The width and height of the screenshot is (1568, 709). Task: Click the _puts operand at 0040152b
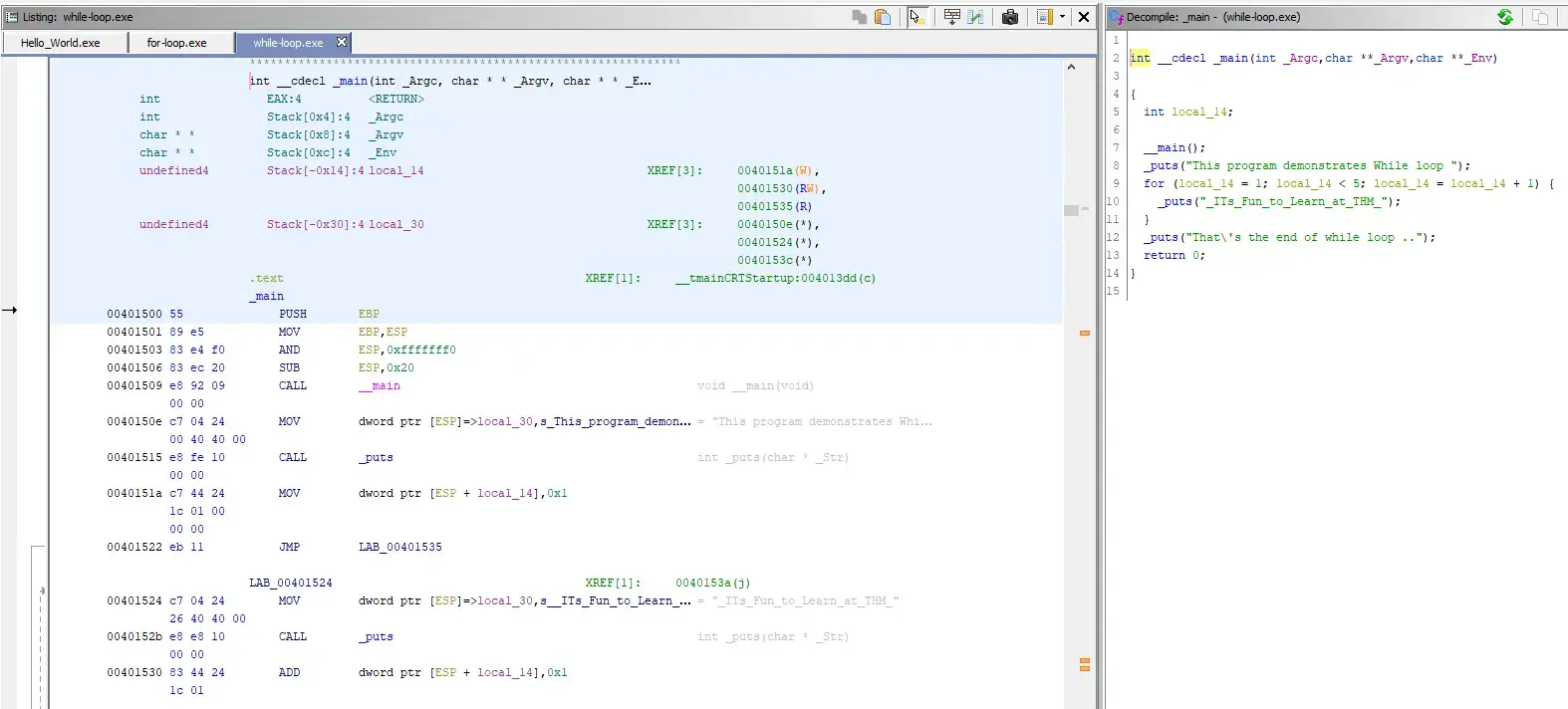click(x=376, y=636)
